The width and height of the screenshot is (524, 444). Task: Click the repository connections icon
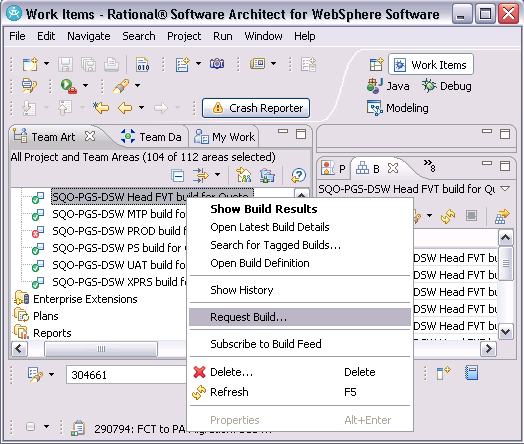click(x=267, y=175)
